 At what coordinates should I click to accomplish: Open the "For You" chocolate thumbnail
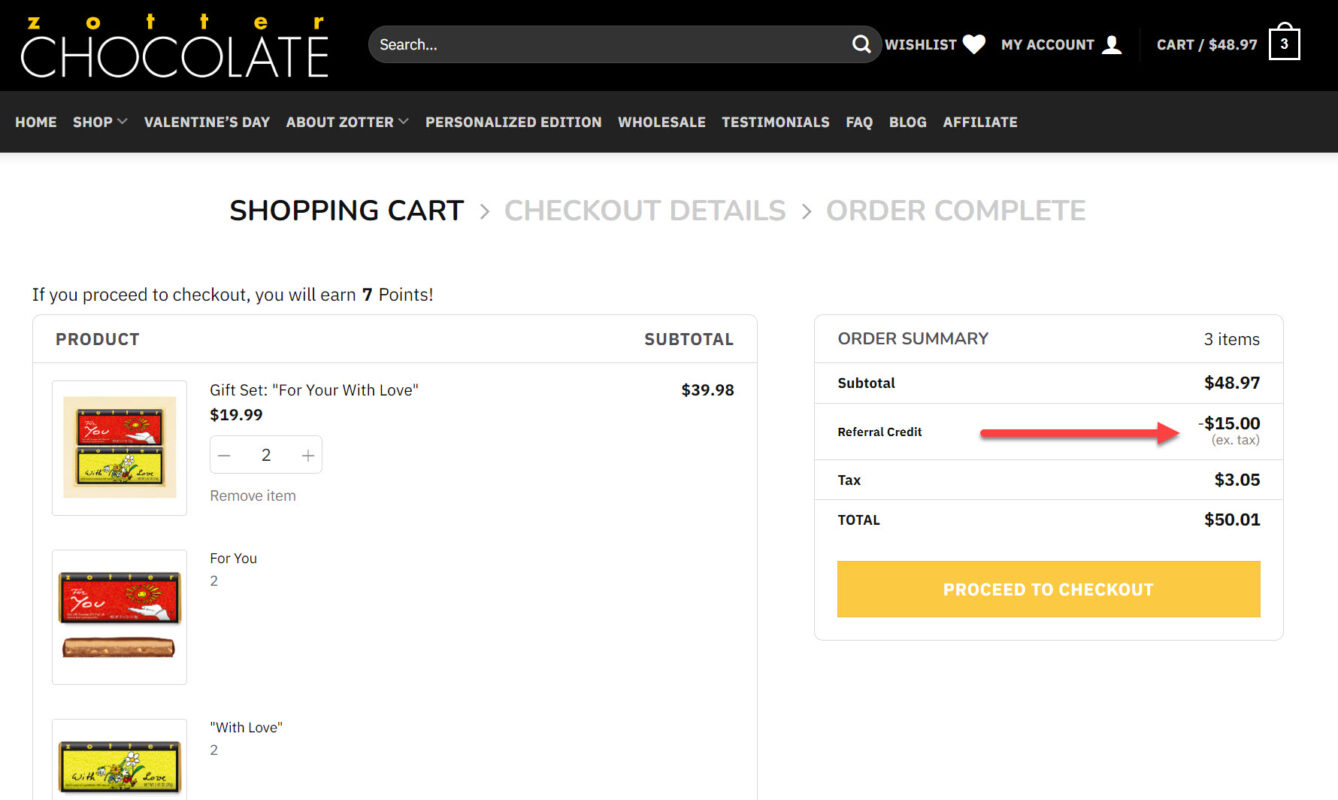pyautogui.click(x=119, y=617)
